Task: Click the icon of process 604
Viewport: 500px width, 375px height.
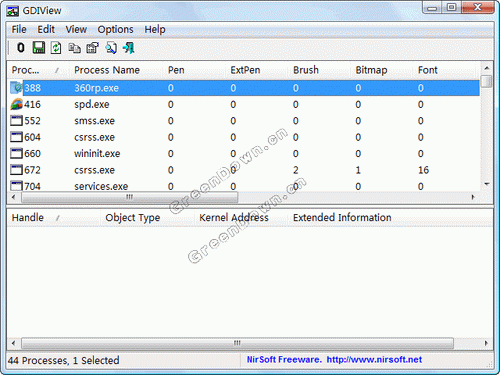Action: click(x=16, y=137)
